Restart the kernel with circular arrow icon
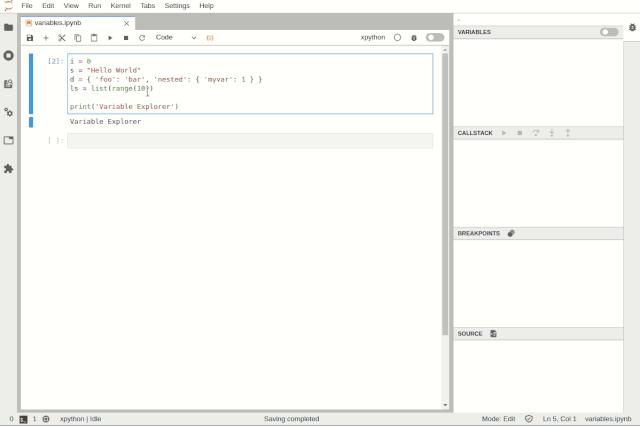Viewport: 640px width, 426px height. pyautogui.click(x=142, y=38)
